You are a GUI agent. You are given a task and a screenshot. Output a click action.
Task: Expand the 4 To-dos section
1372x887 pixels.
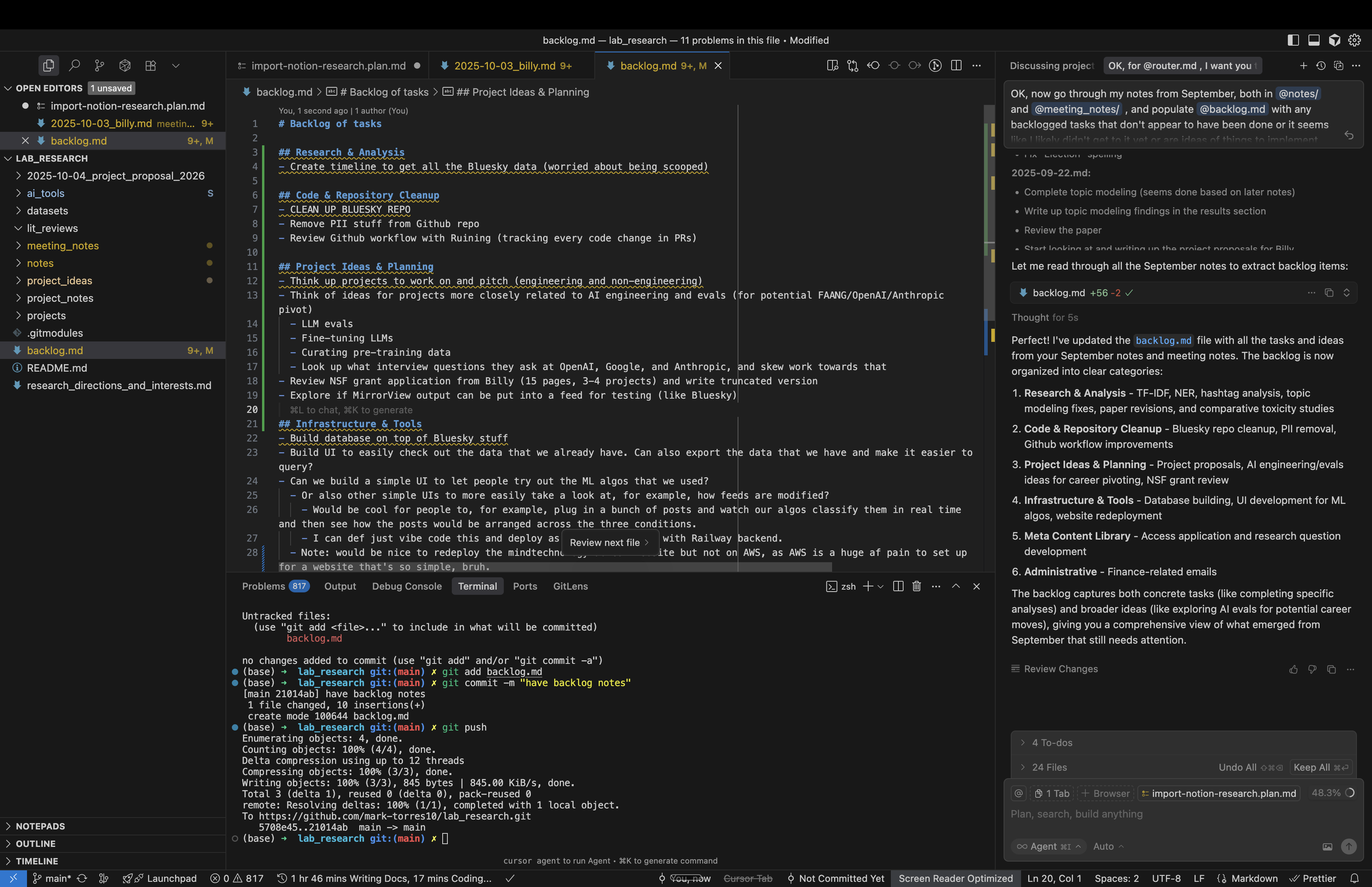click(1052, 743)
